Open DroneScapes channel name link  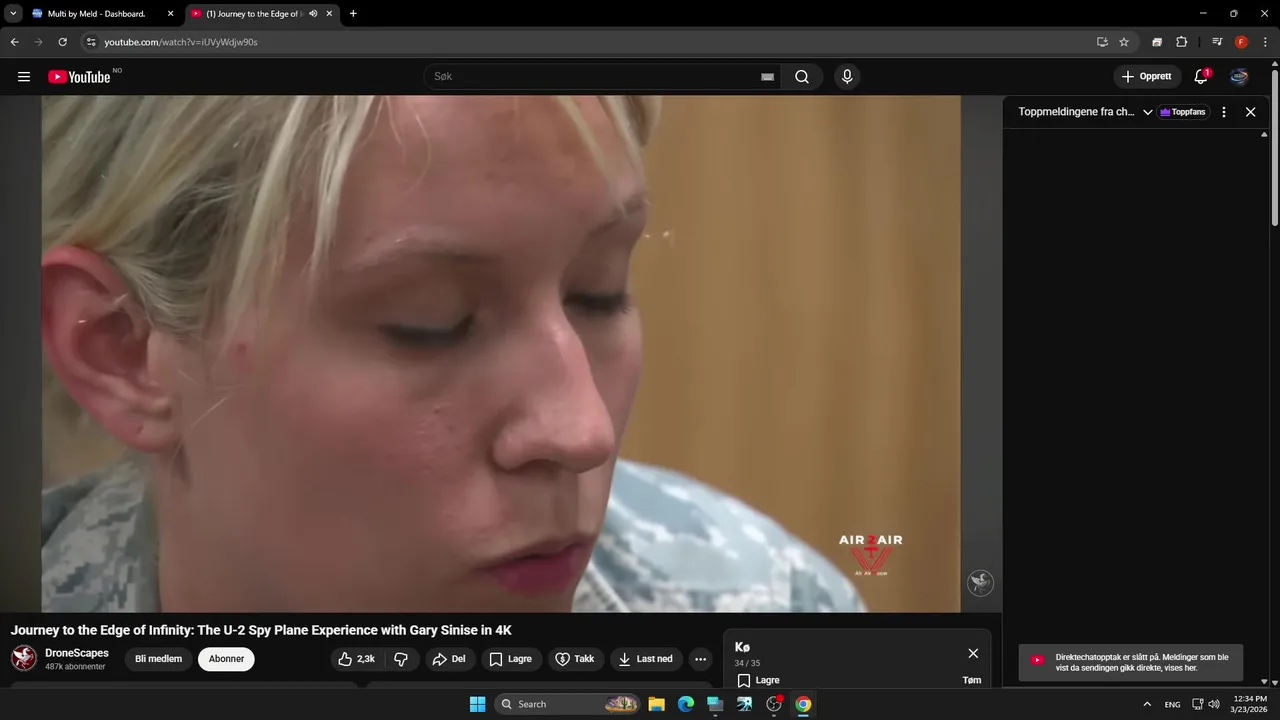[x=77, y=653]
